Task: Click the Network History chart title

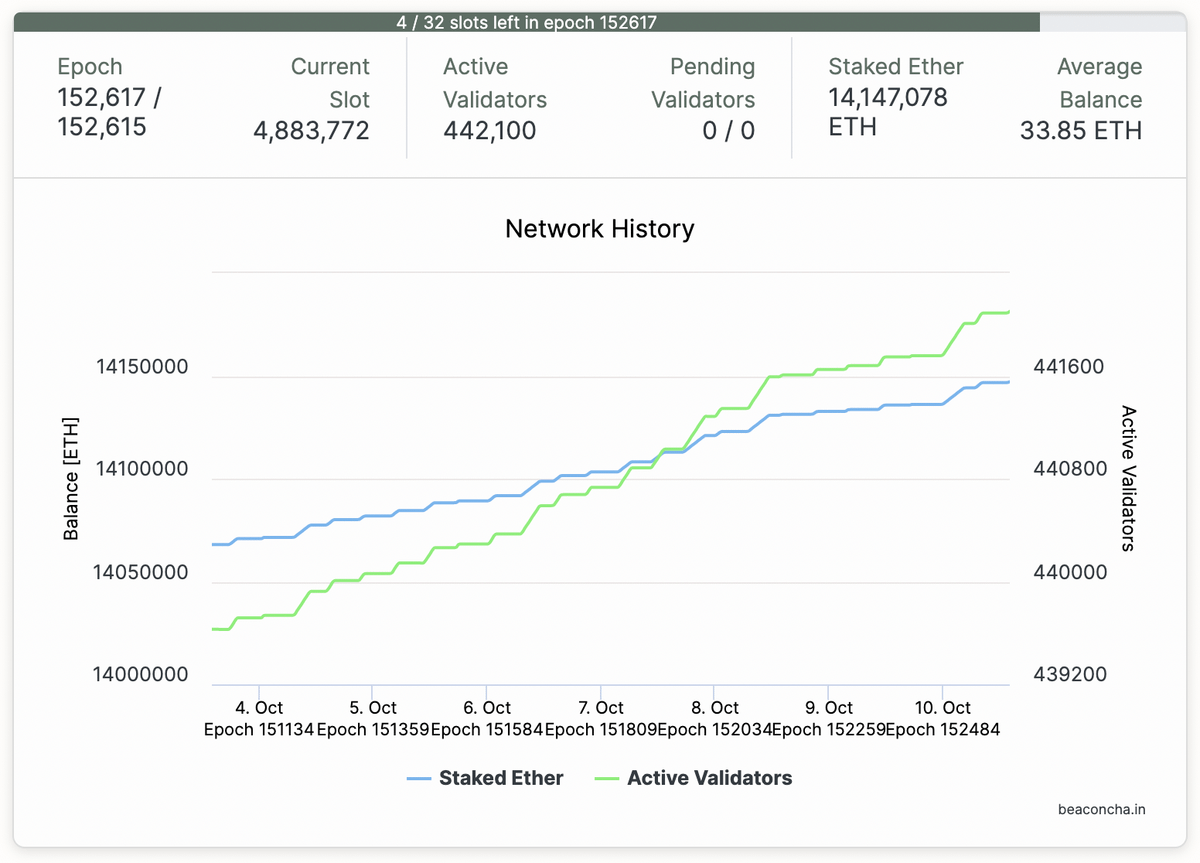Action: click(599, 229)
